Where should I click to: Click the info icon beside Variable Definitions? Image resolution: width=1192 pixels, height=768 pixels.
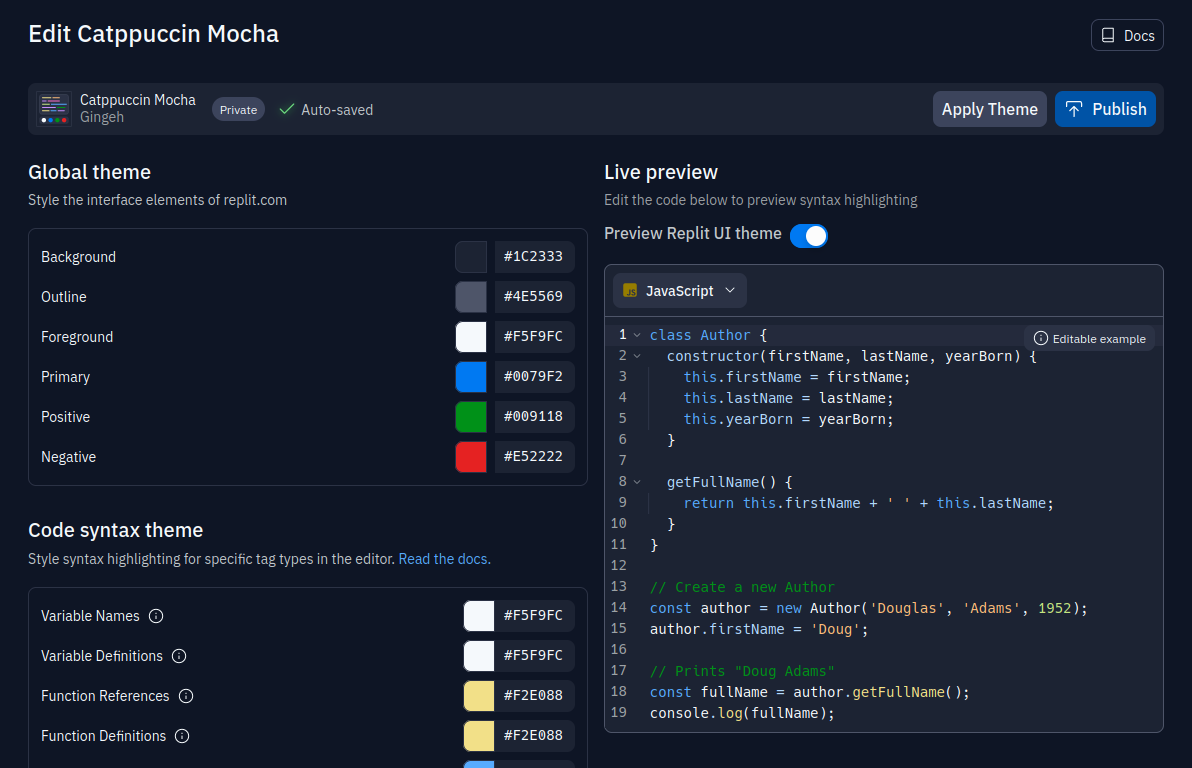coord(179,656)
